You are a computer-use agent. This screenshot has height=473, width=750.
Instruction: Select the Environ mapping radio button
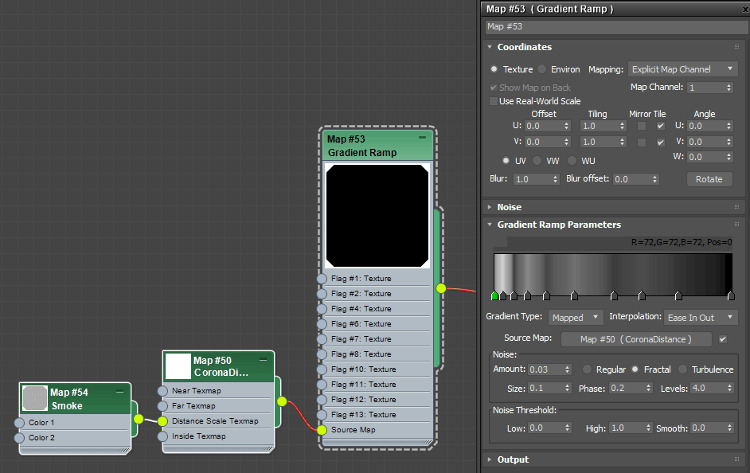[x=543, y=69]
